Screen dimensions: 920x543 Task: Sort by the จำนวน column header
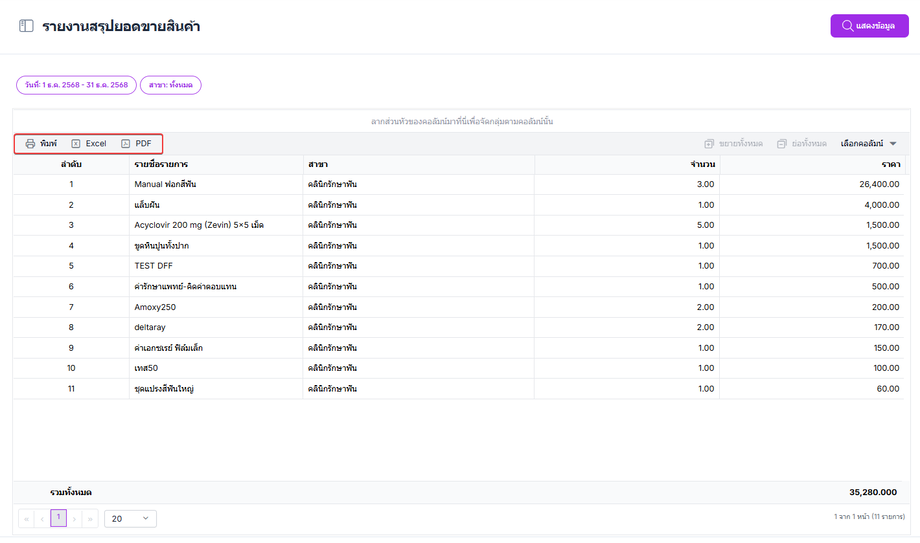coord(627,164)
